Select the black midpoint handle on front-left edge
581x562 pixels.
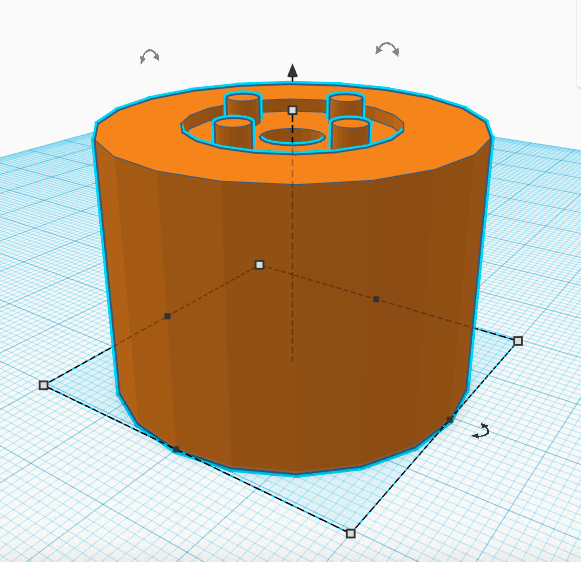176,449
